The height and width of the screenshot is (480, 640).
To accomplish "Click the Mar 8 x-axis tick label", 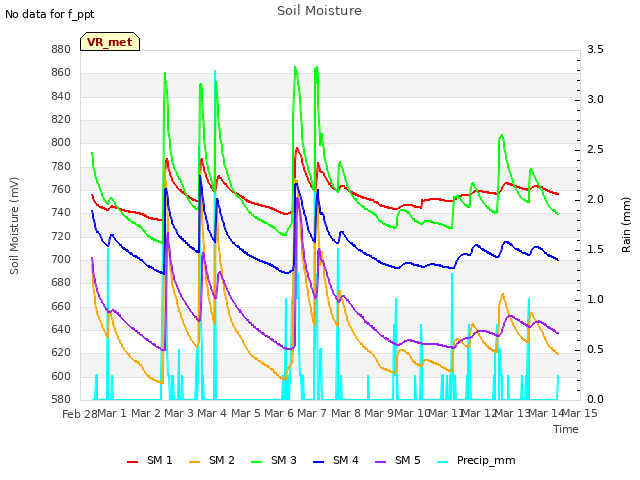I will click(346, 413).
